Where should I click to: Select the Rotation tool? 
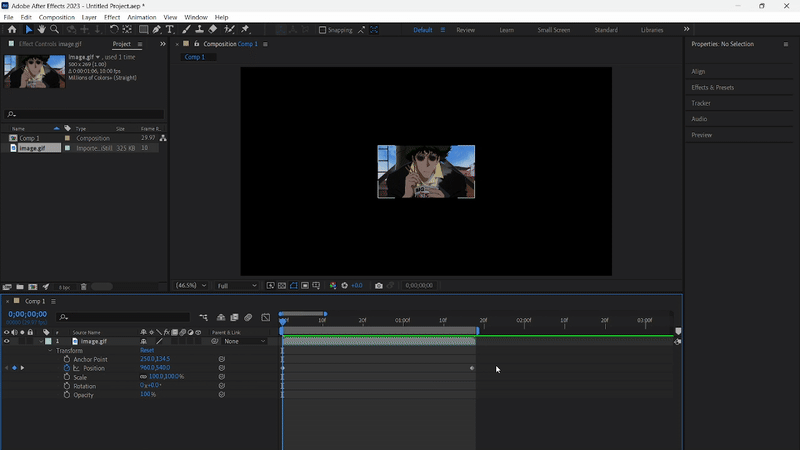click(114, 30)
